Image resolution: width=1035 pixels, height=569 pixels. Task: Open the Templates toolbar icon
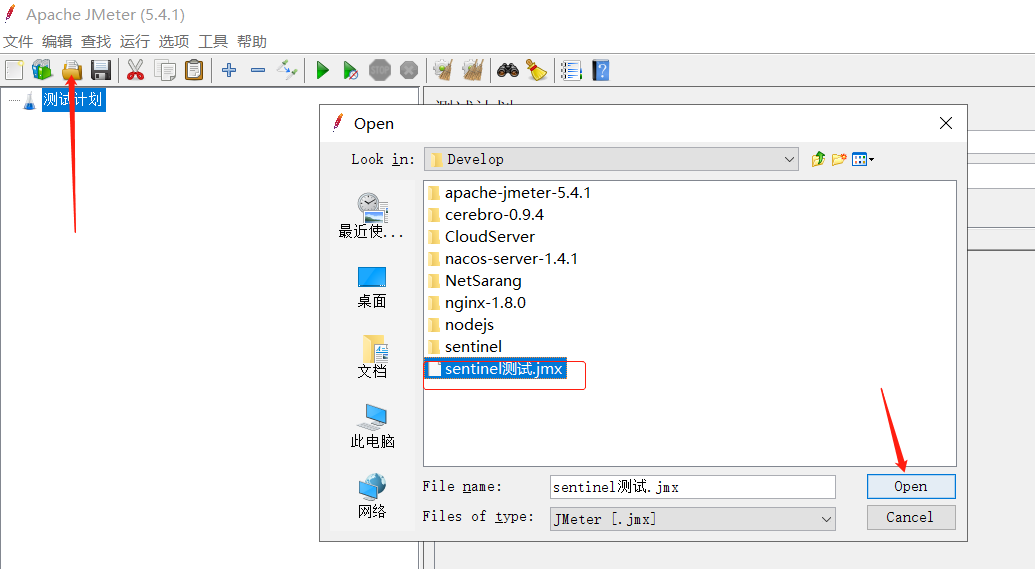(42, 70)
